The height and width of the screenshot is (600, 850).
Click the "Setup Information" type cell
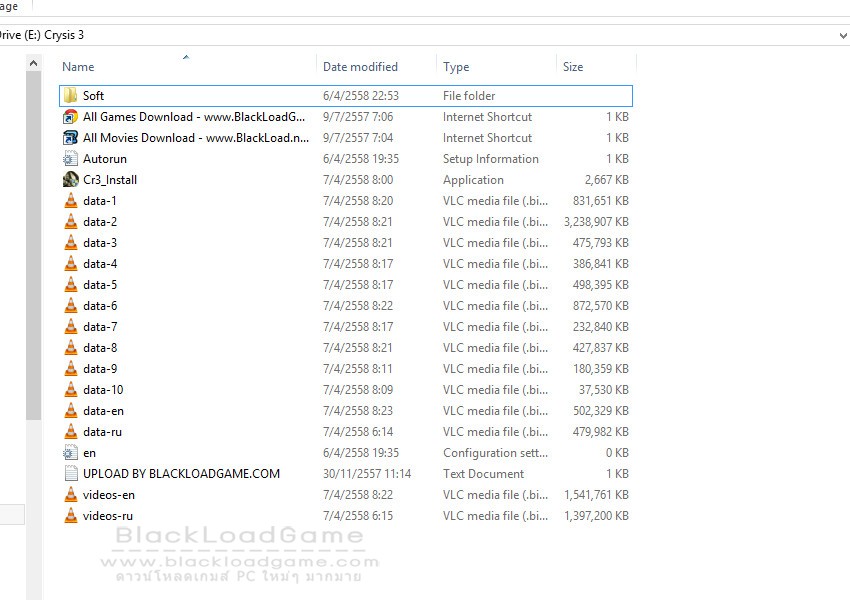click(x=491, y=159)
